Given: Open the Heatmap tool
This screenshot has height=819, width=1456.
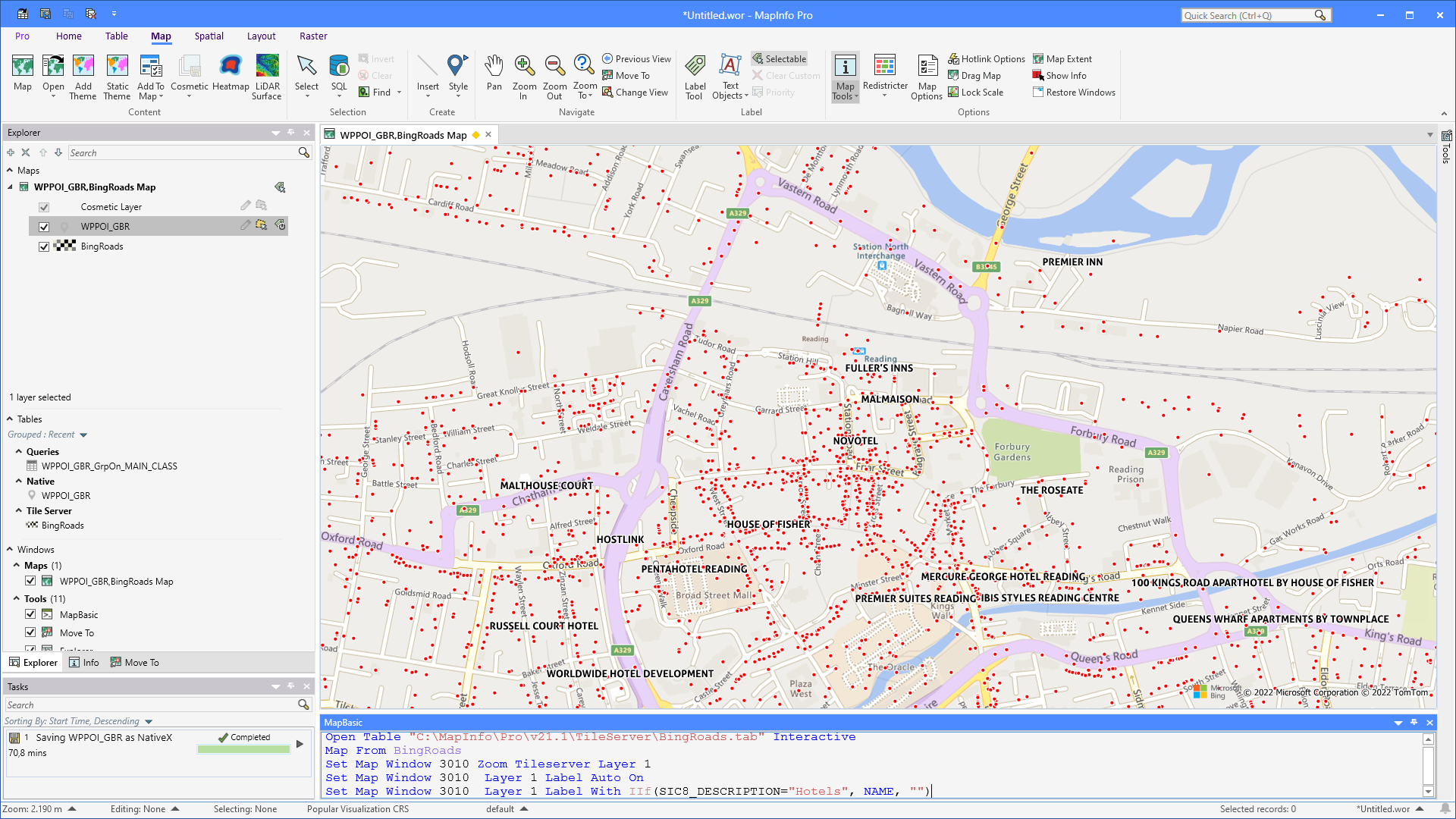Looking at the screenshot, I should (231, 74).
